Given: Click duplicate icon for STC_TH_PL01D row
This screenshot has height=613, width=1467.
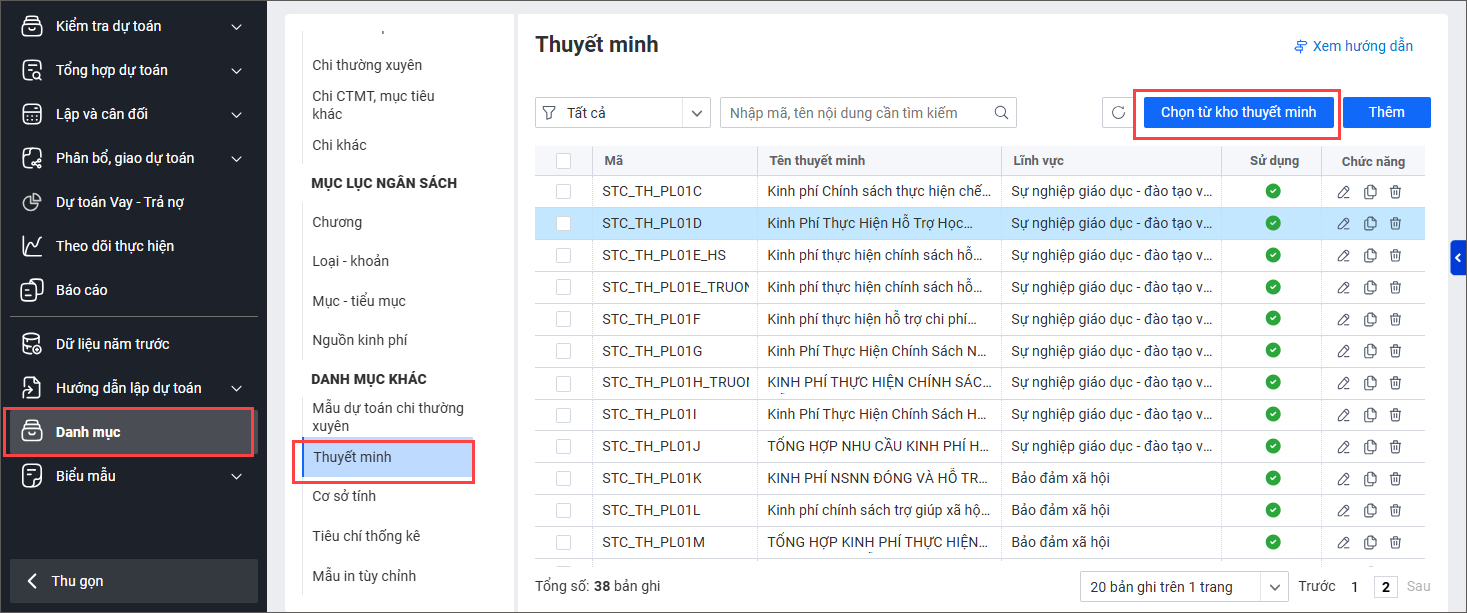Looking at the screenshot, I should 1370,224.
